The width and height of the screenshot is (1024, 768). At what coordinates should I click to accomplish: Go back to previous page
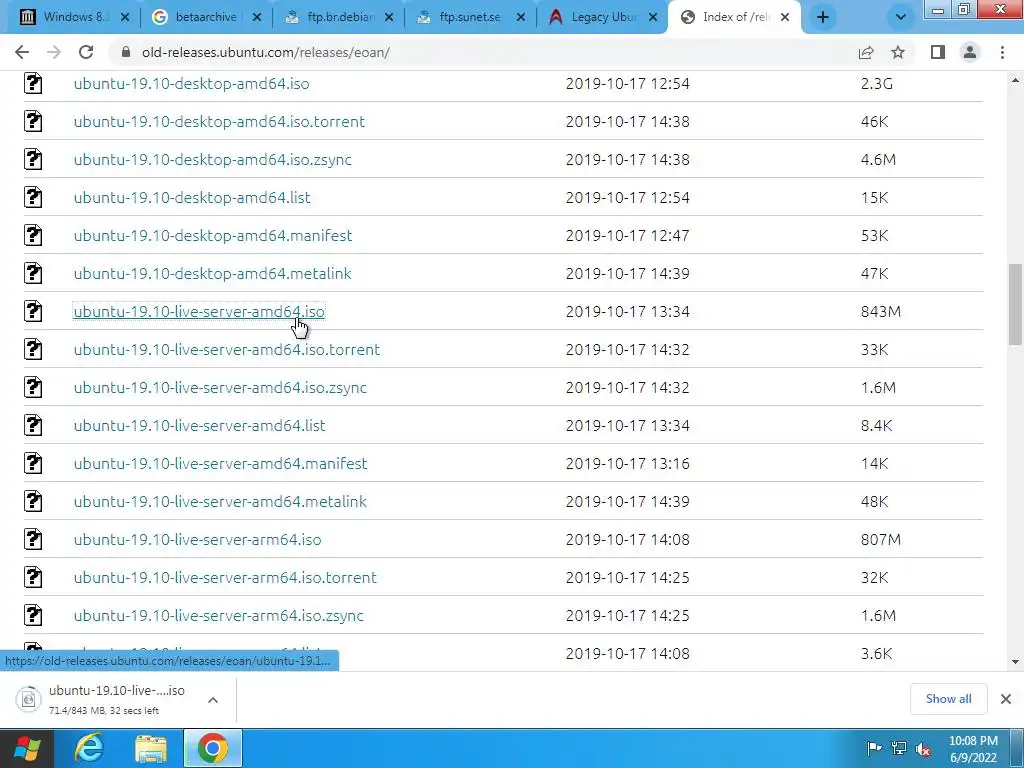point(22,52)
